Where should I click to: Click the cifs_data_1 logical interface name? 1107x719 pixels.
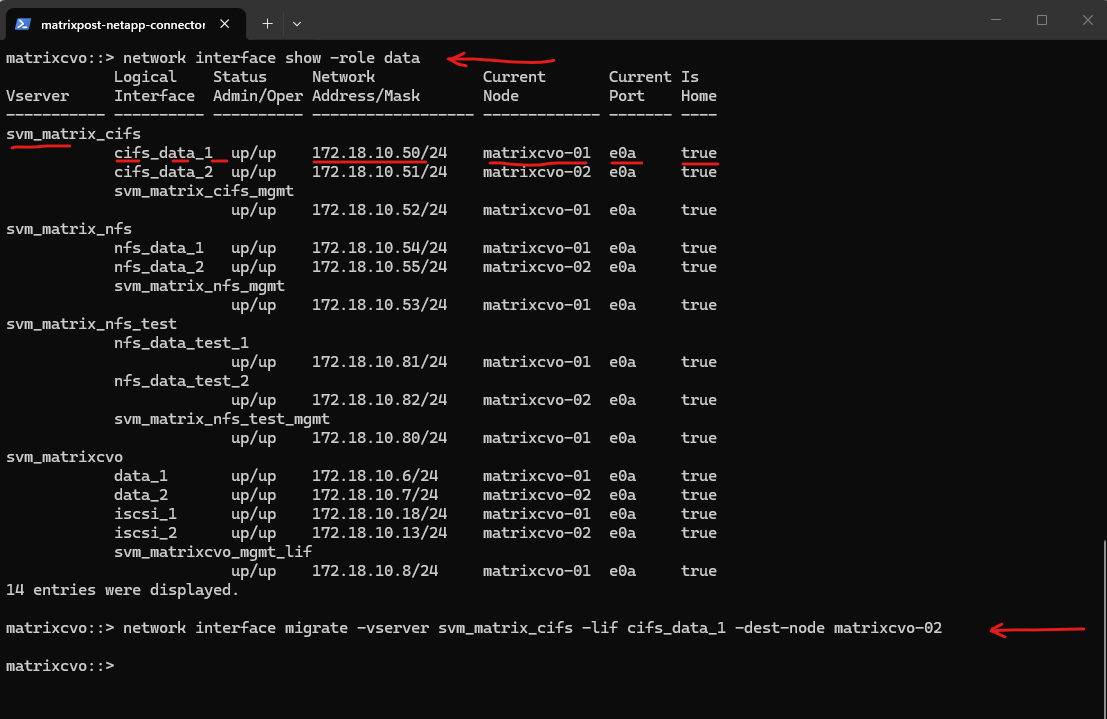164,153
